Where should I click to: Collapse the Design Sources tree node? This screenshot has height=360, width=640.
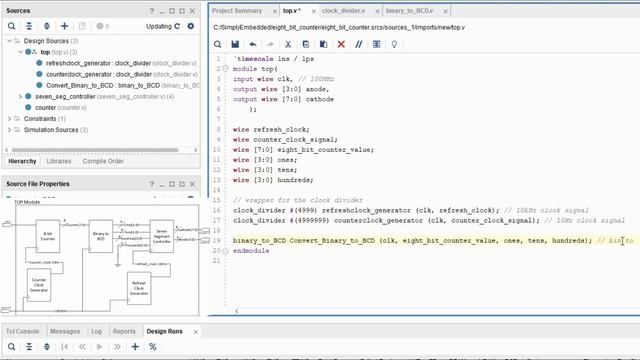coord(9,41)
